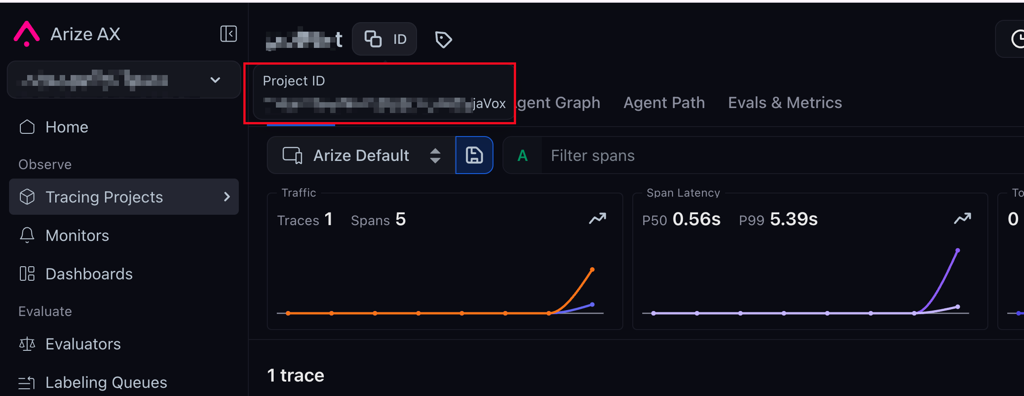Click the save view floppy icon
1024x396 pixels.
[x=474, y=156]
